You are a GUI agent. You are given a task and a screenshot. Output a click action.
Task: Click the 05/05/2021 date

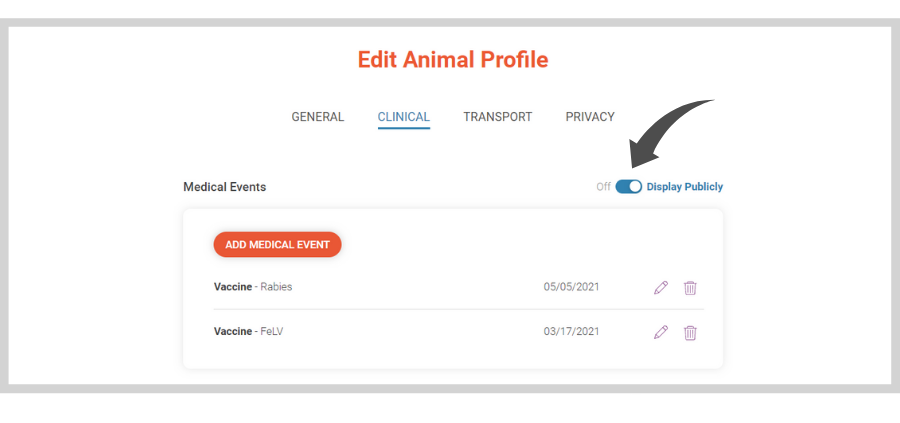click(571, 287)
